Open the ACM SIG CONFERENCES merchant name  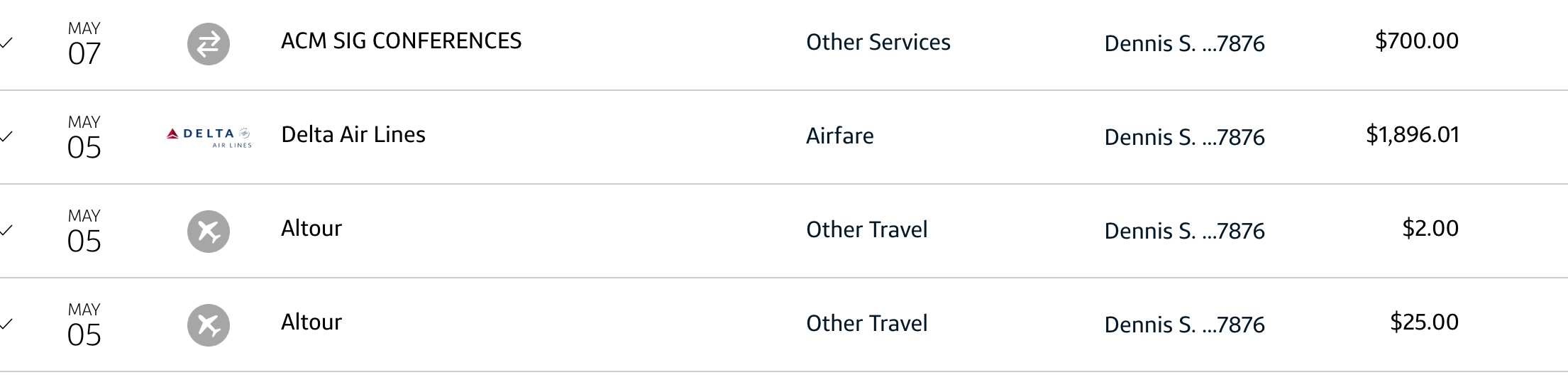pyautogui.click(x=401, y=41)
